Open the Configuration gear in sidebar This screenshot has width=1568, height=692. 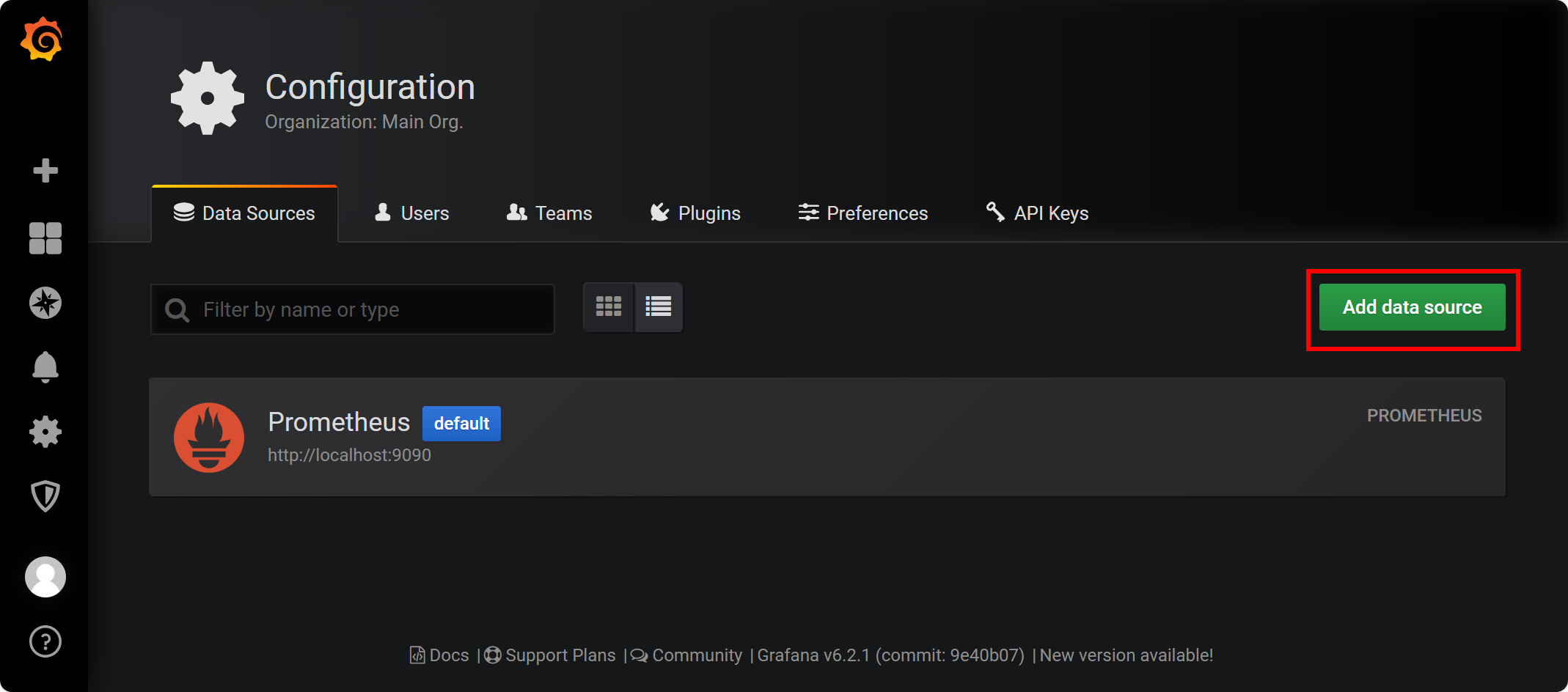pyautogui.click(x=45, y=432)
